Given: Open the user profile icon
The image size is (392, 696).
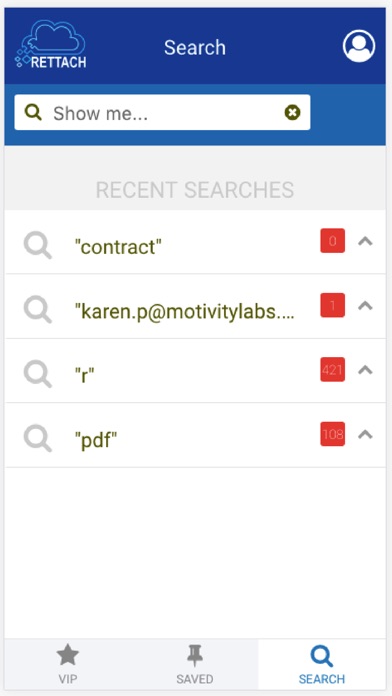Looking at the screenshot, I should point(359,46).
